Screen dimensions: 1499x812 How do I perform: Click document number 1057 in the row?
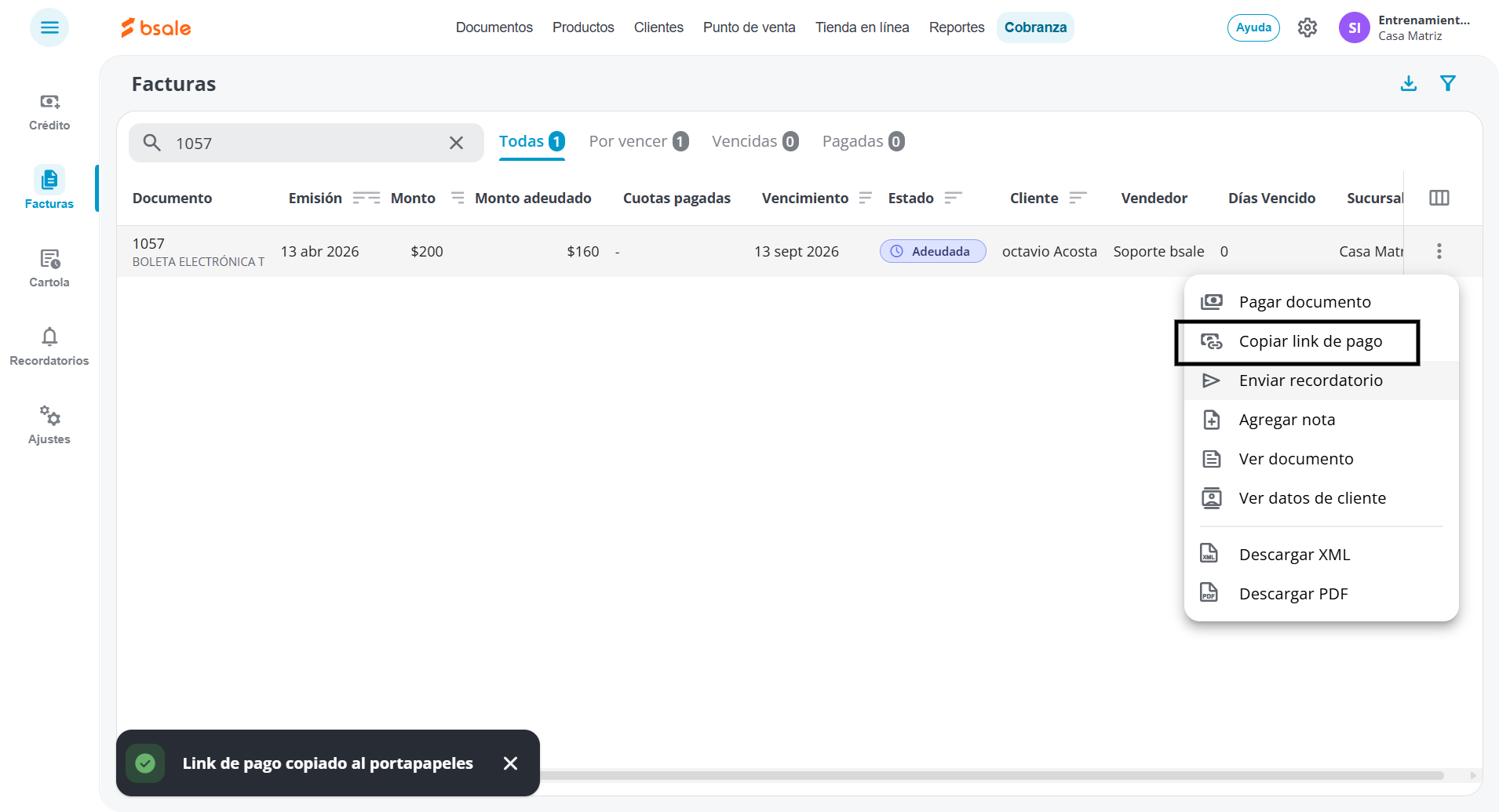click(148, 244)
